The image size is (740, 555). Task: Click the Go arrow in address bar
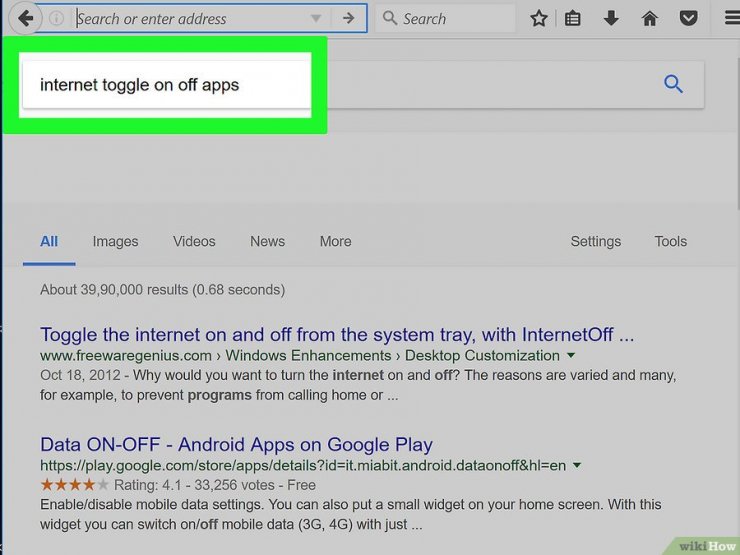pos(348,18)
